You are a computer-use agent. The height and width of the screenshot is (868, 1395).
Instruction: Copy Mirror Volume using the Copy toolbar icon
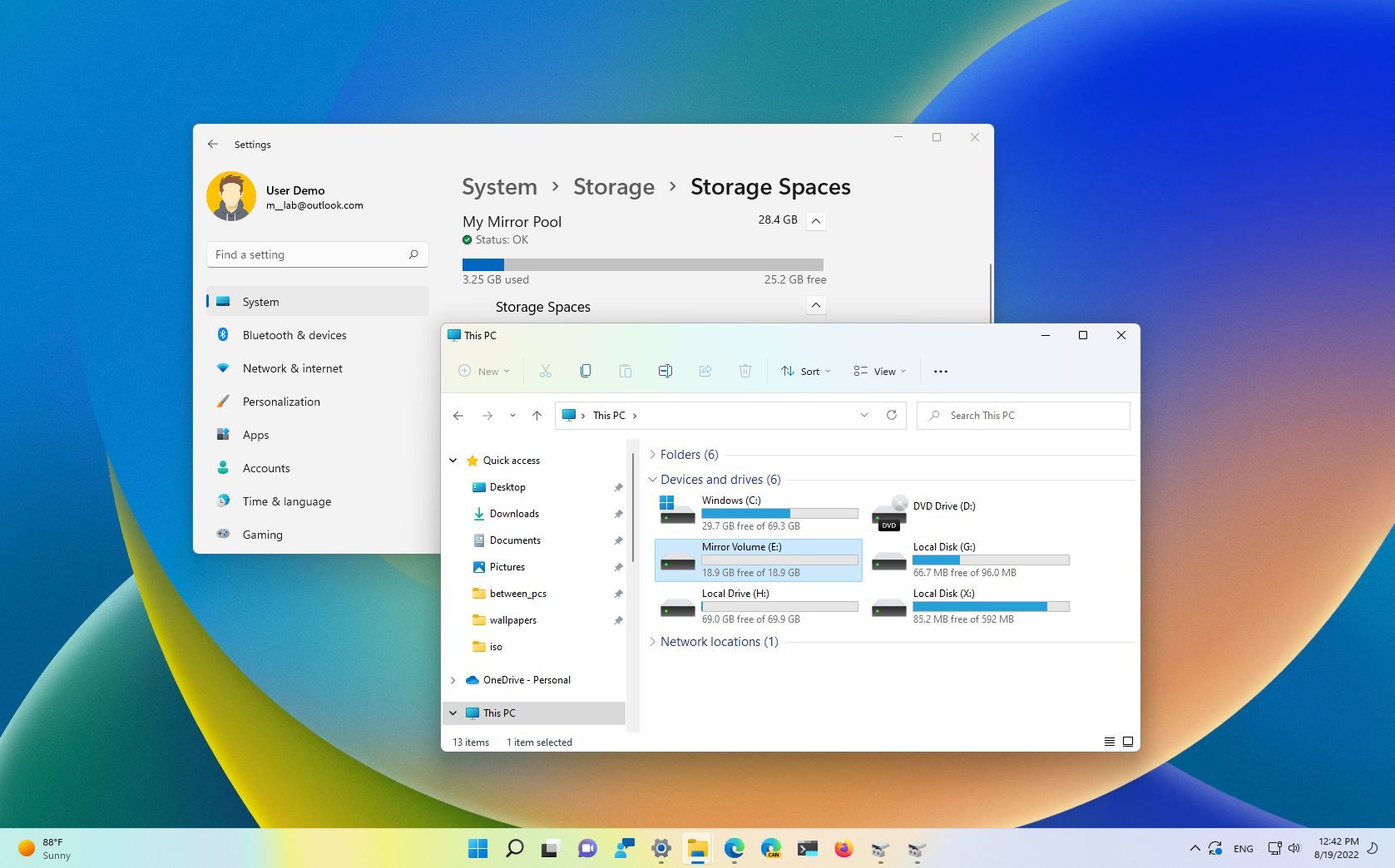[586, 371]
